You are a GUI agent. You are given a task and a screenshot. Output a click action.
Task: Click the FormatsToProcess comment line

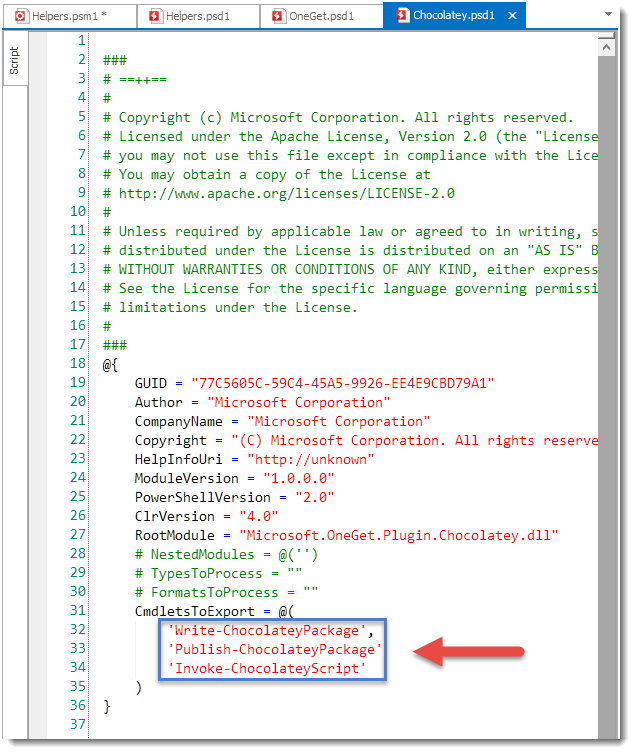pos(226,592)
